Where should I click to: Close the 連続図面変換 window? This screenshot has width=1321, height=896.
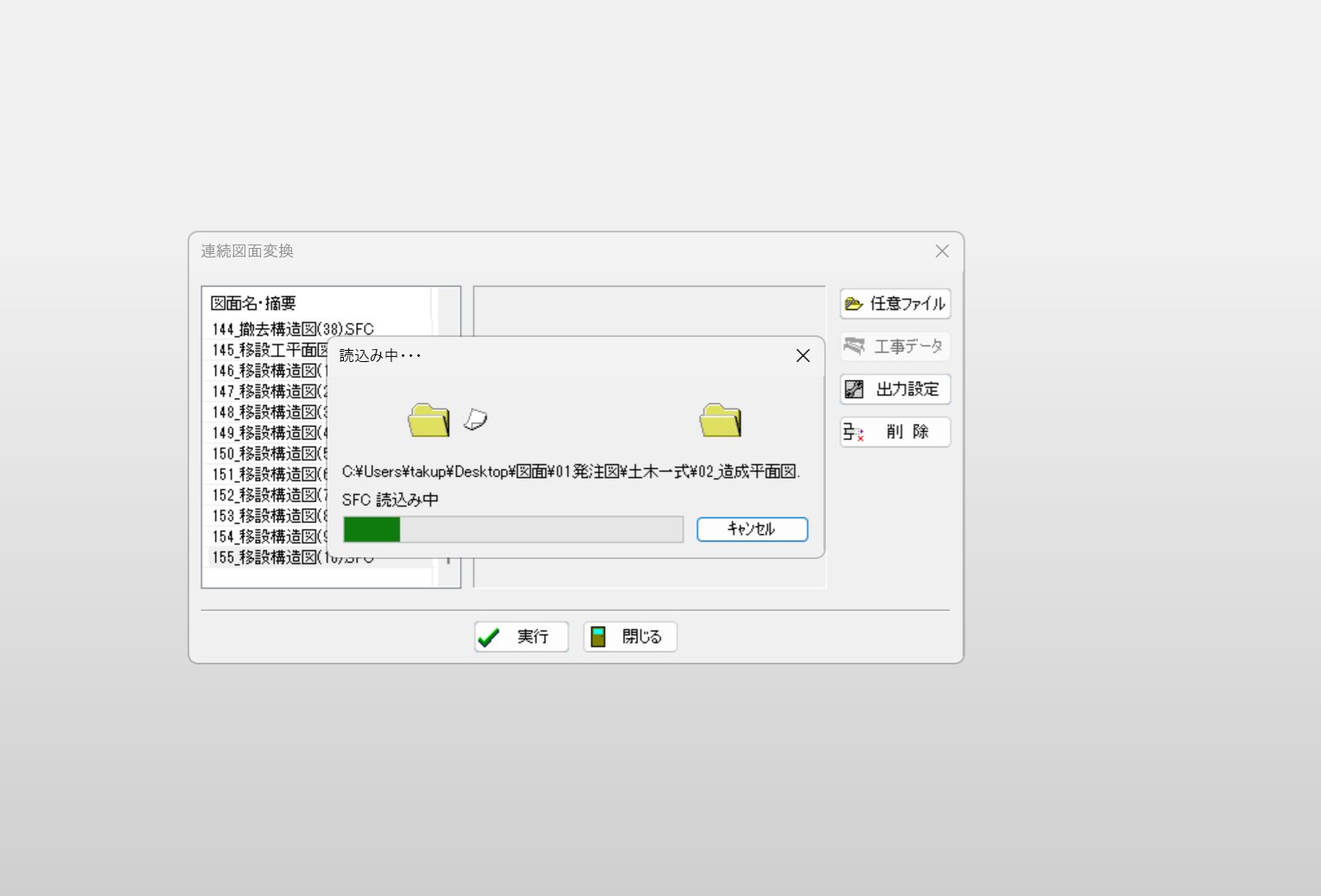pos(942,251)
